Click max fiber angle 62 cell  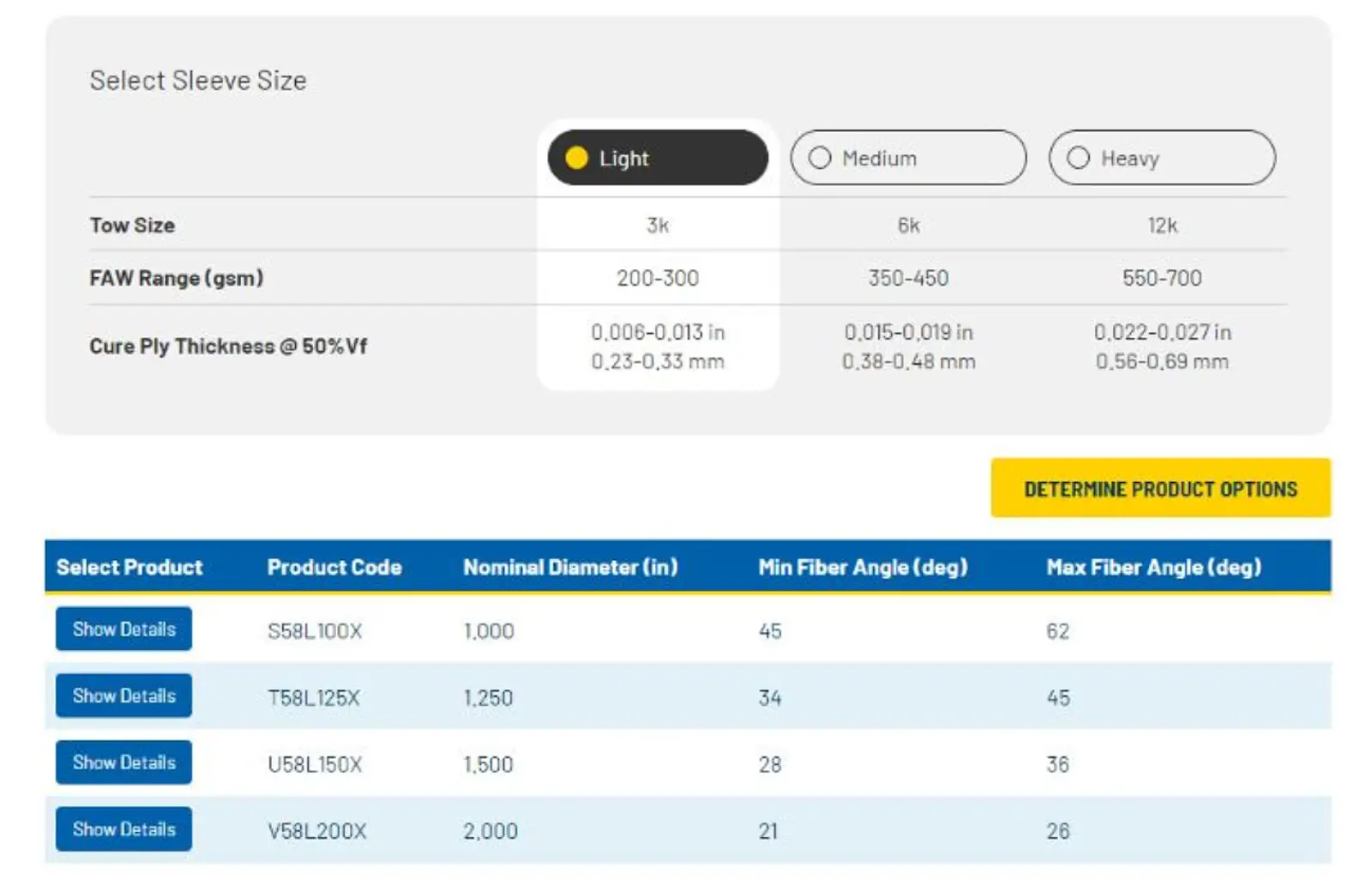point(1057,631)
